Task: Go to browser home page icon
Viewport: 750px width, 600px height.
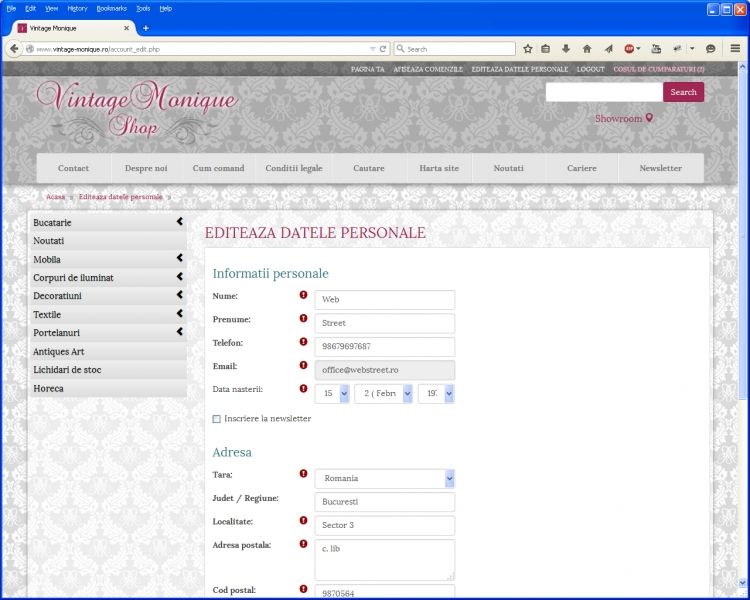Action: click(587, 48)
